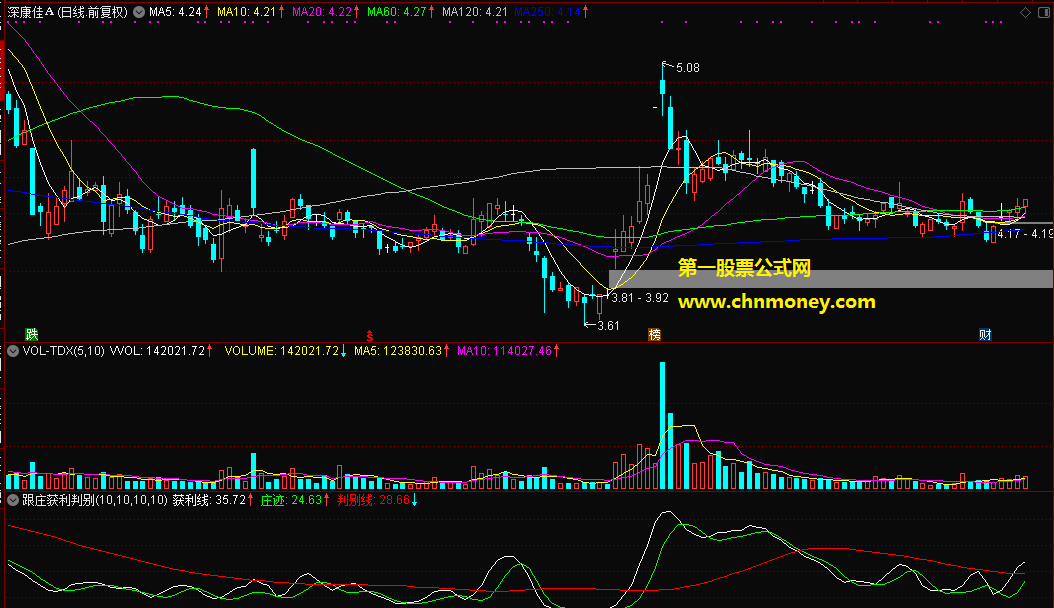This screenshot has width=1054, height=608.
Task: Expand the 跟庄获利判别 indicator dropdown arrow
Action: [x=13, y=500]
